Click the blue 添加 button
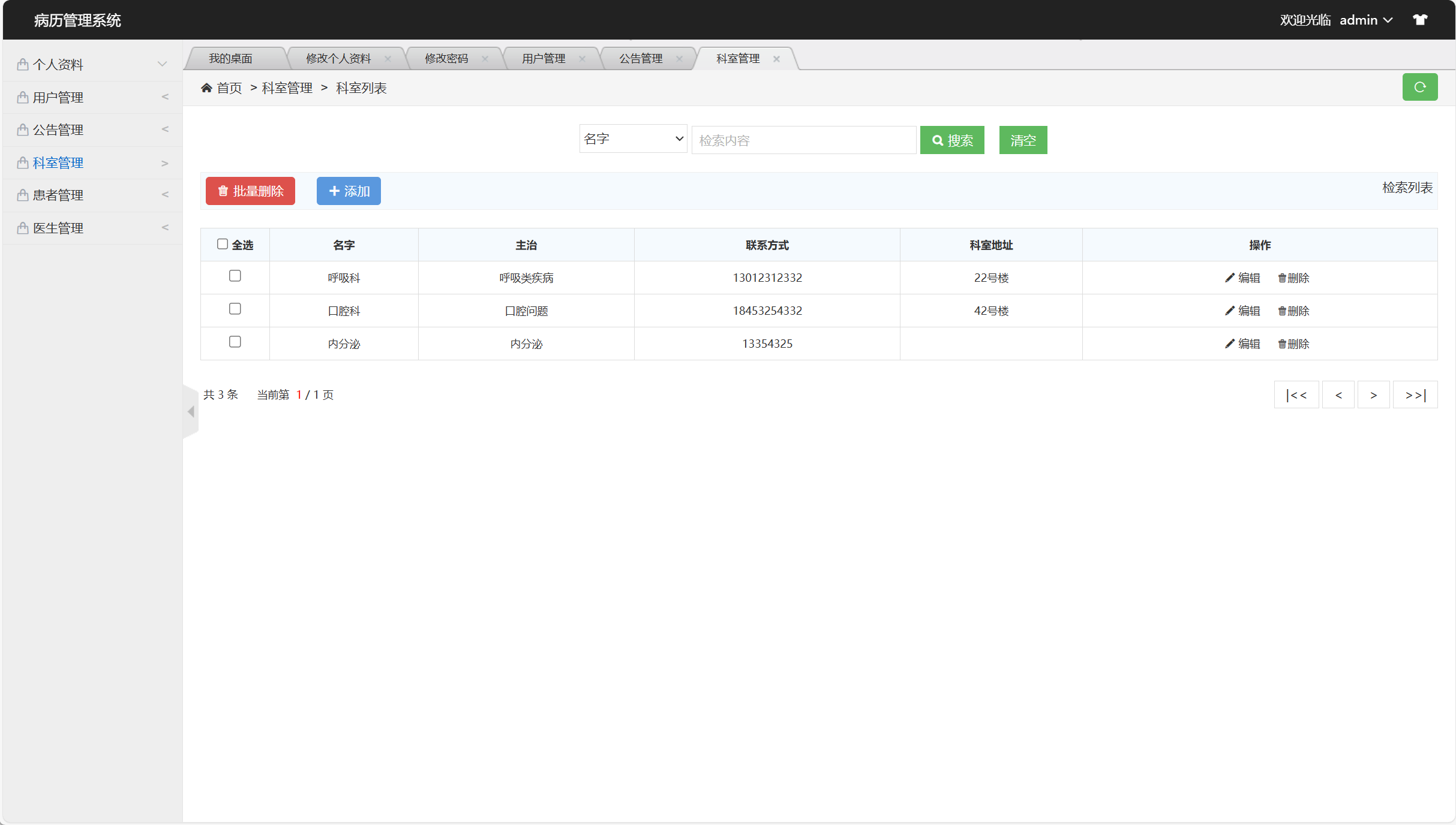This screenshot has height=825, width=1456. pos(349,191)
